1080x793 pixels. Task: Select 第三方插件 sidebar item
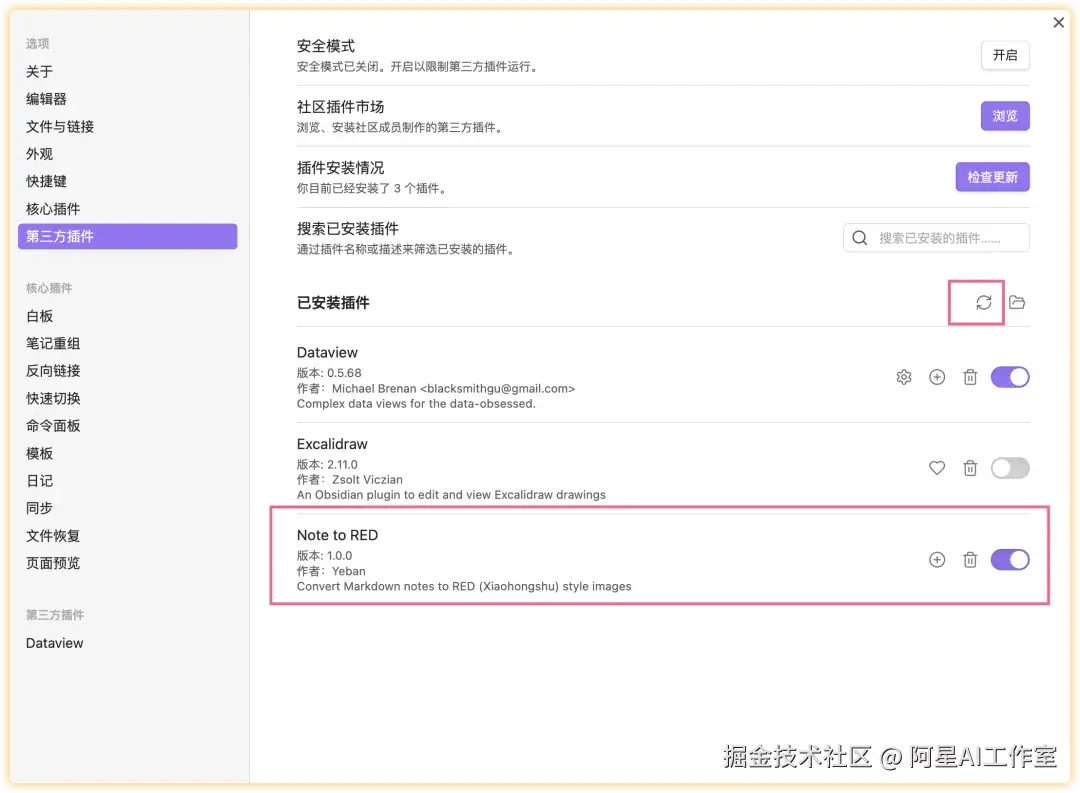(x=127, y=236)
